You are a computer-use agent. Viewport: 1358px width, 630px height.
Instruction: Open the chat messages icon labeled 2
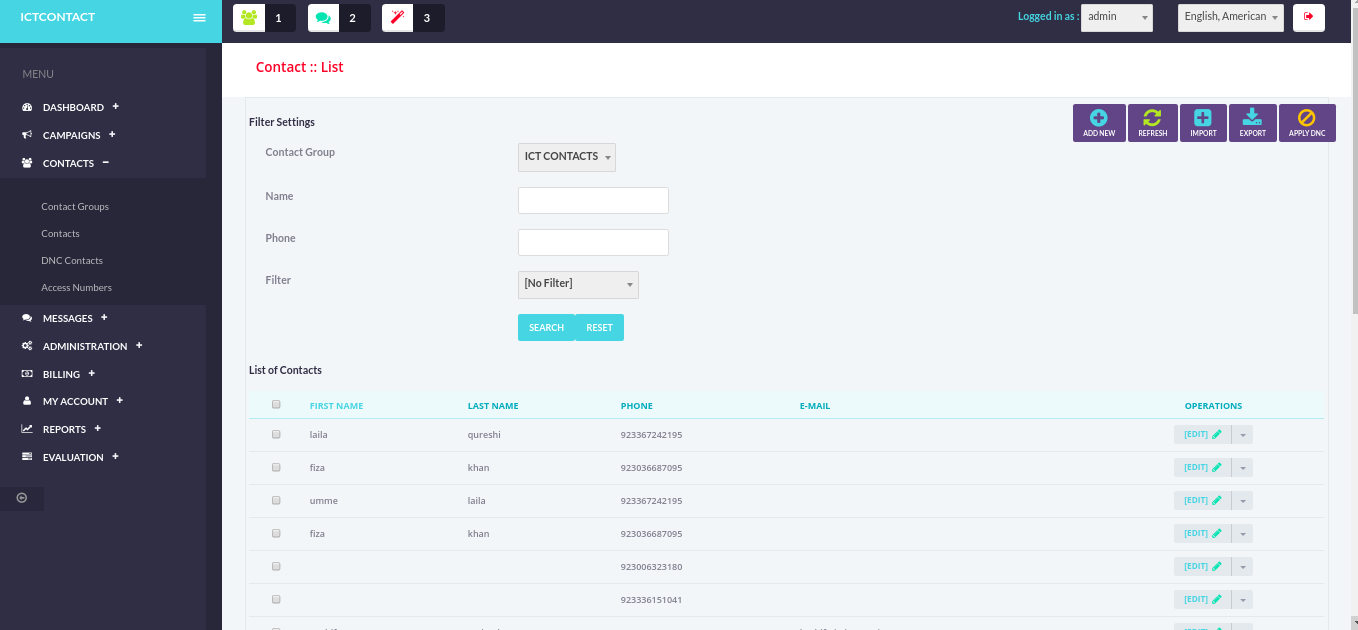tap(323, 18)
